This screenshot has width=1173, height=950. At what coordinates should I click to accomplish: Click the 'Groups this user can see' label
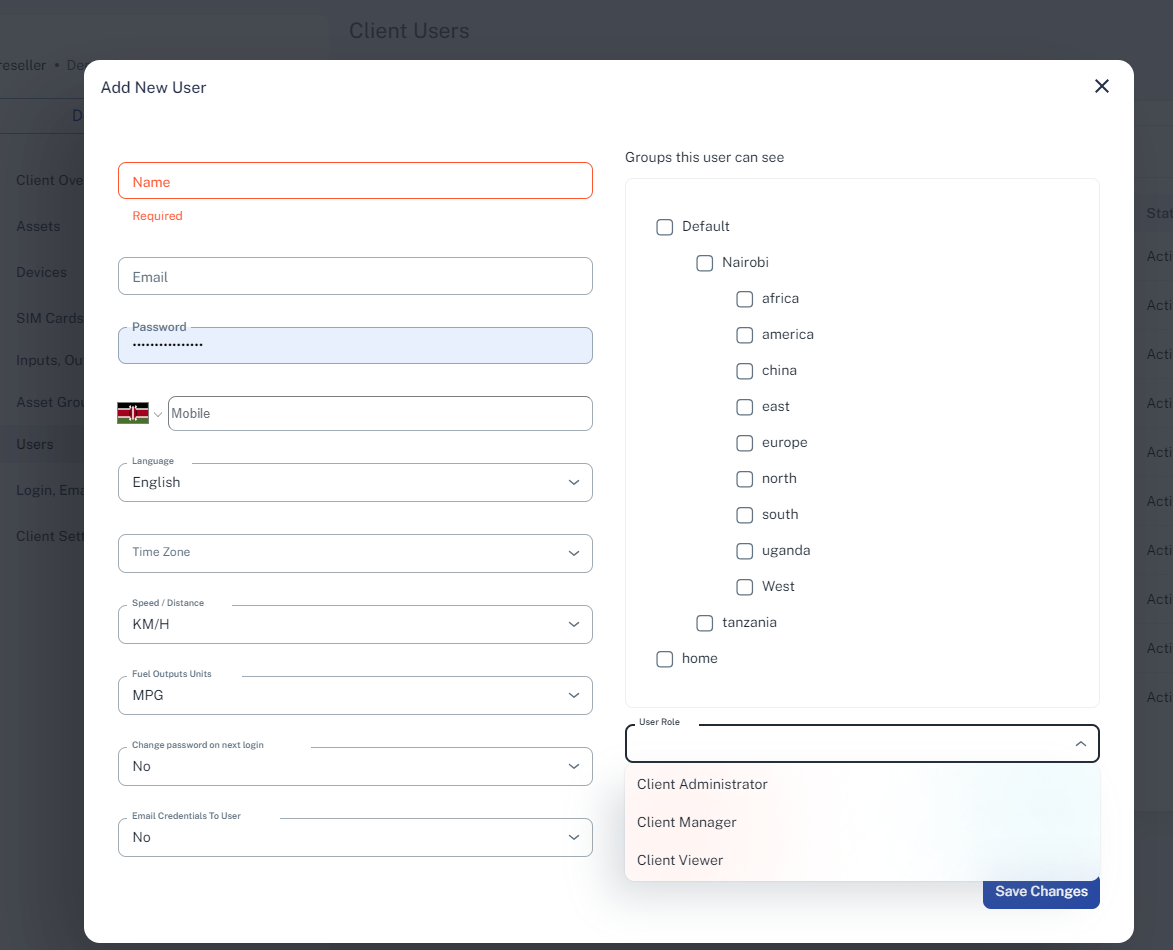click(x=704, y=157)
